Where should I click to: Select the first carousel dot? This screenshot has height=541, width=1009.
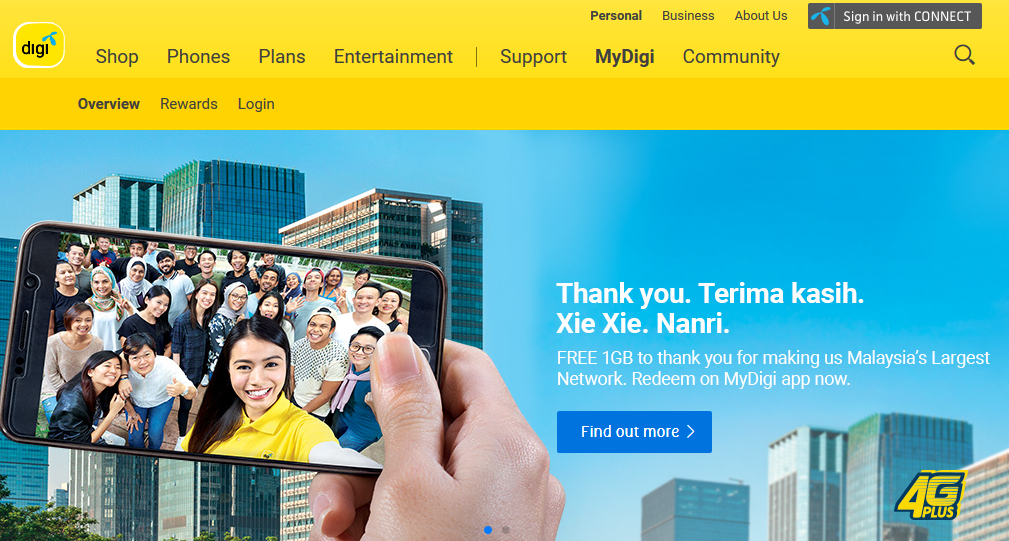(x=488, y=529)
